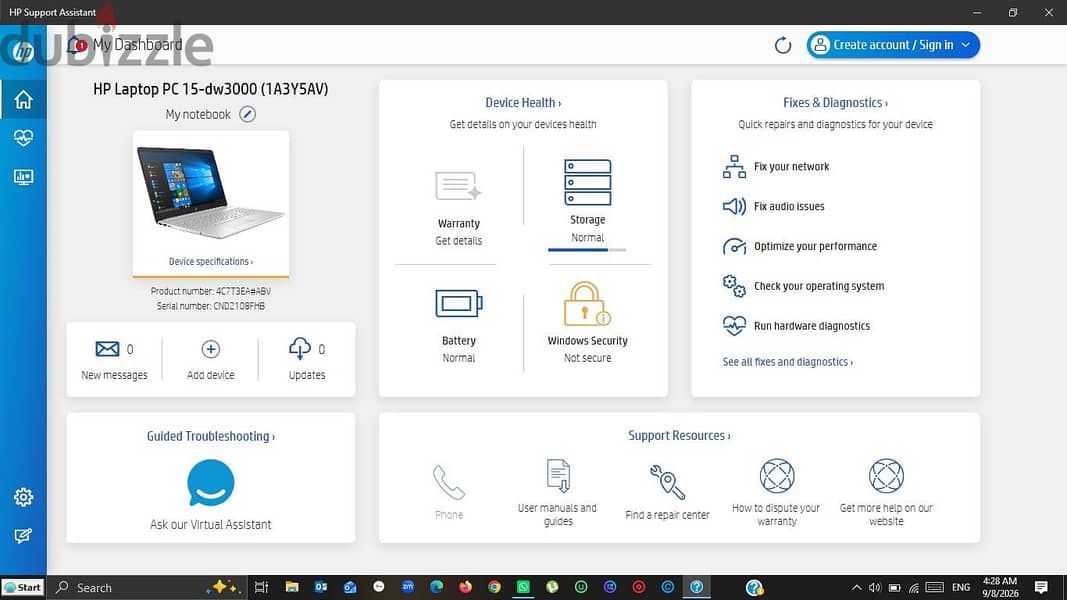Show hidden system tray icons
The image size is (1067, 600).
(x=857, y=588)
